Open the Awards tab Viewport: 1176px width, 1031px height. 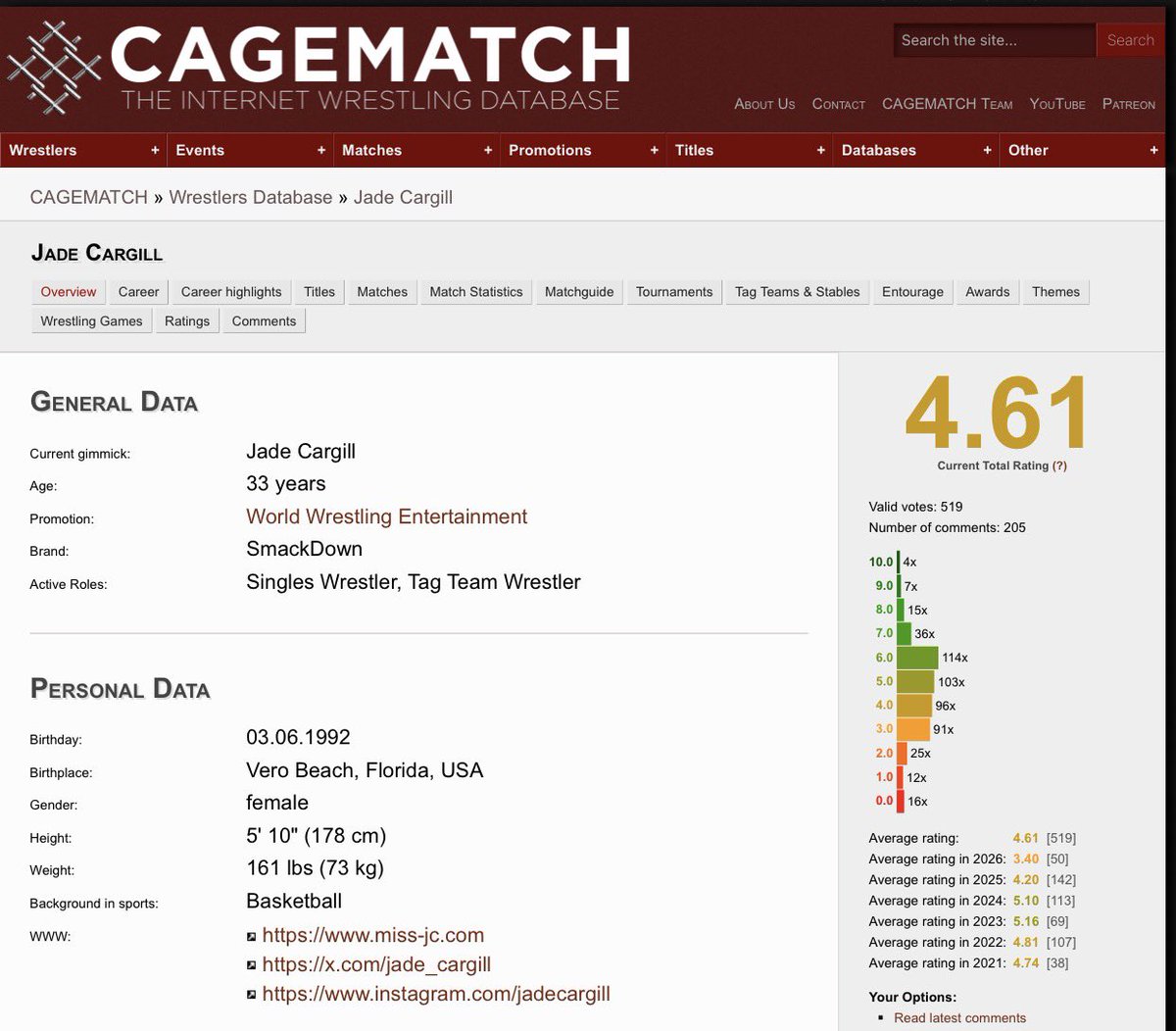tap(987, 292)
